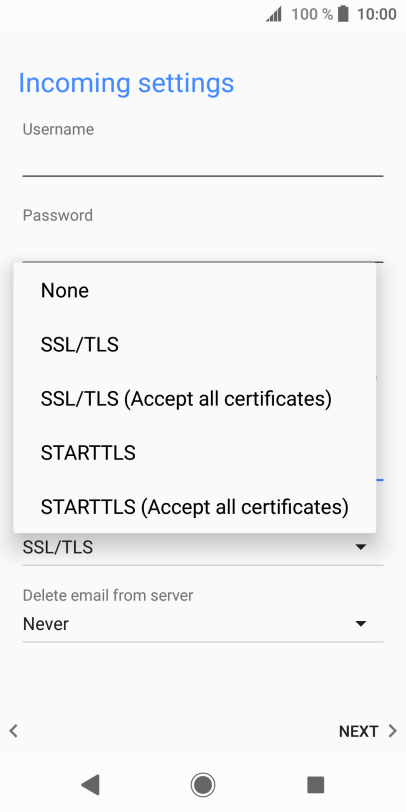Tap the battery icon in status bar
The width and height of the screenshot is (406, 812).
point(343,14)
